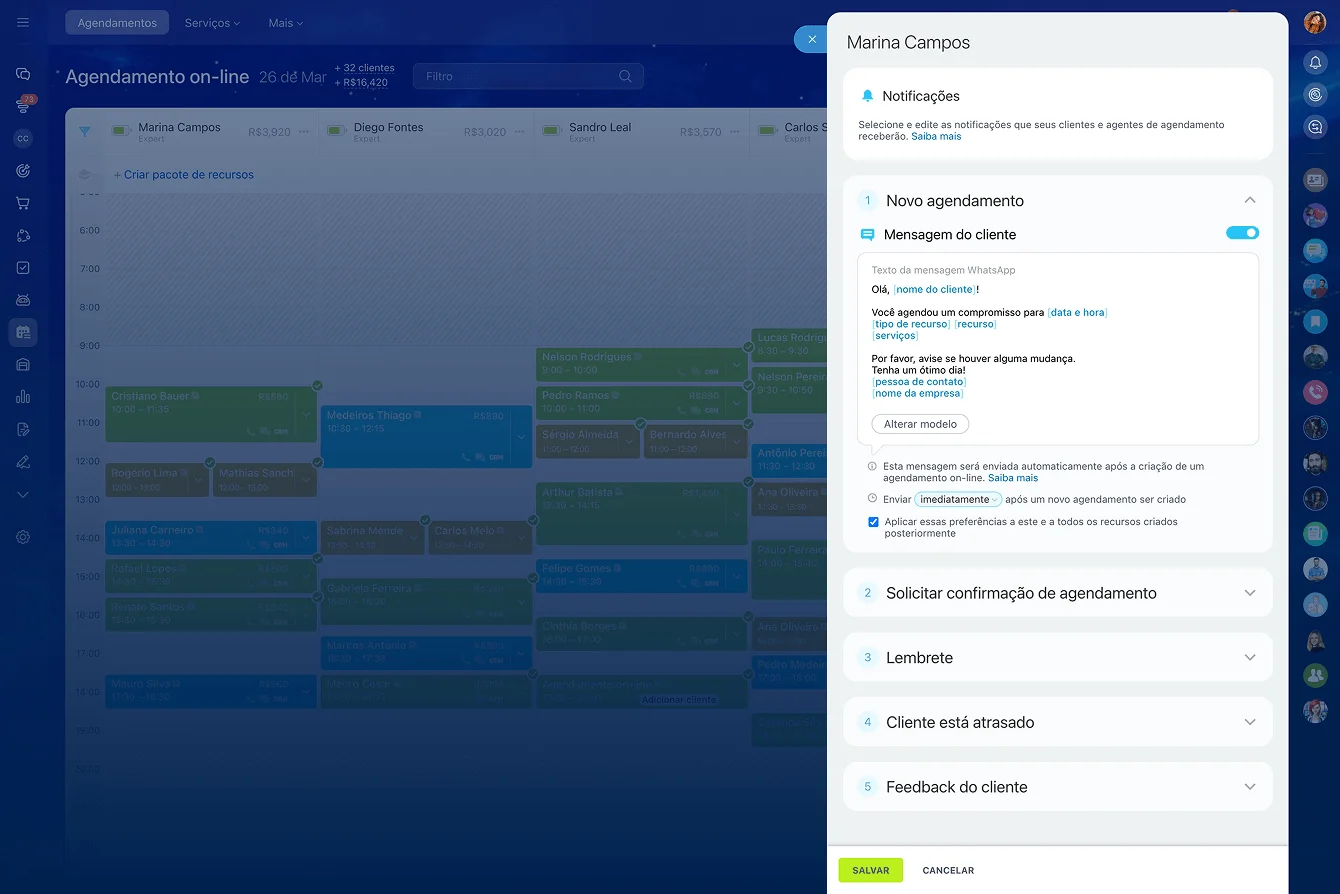Open the warehouse store icon in left sidebar
The image size is (1340, 894).
tap(23, 365)
